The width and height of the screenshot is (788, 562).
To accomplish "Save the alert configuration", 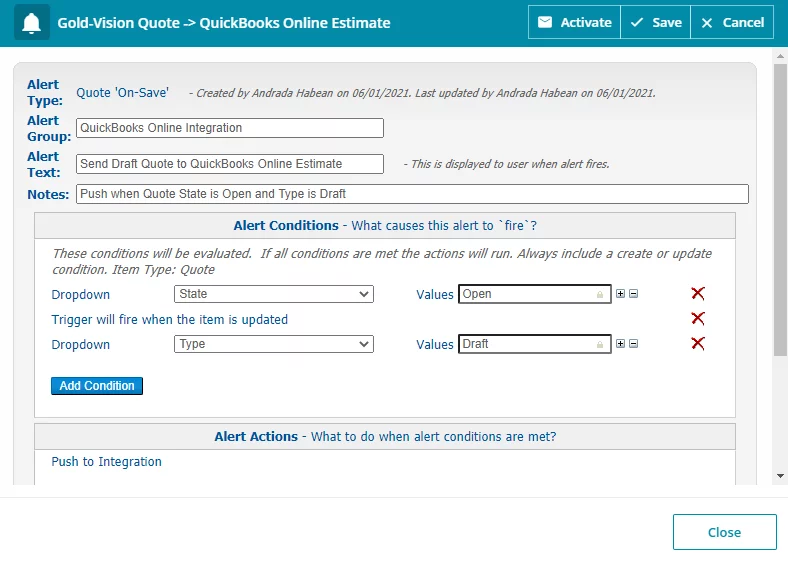I will coord(656,22).
